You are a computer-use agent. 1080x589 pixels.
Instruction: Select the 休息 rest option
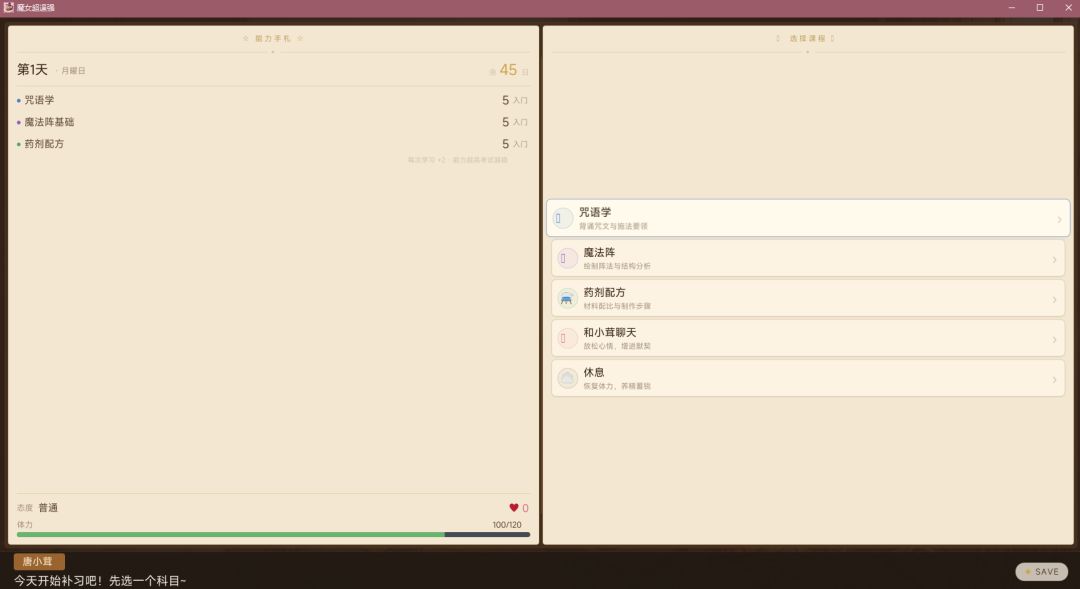[808, 378]
